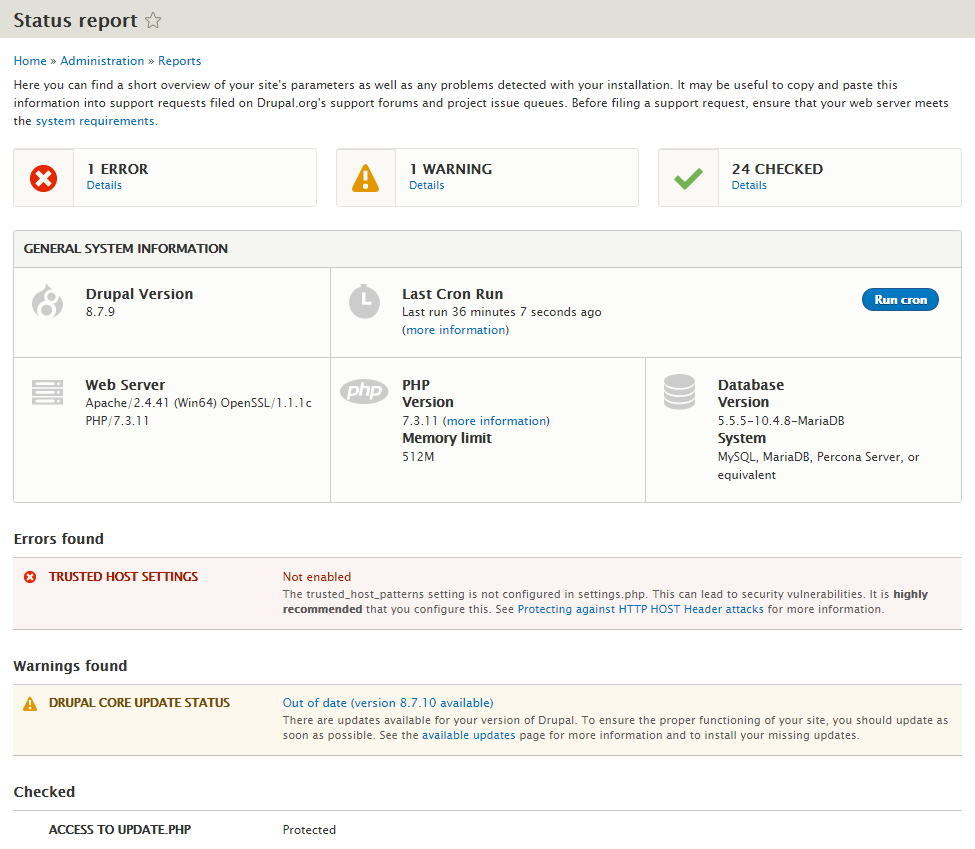The image size is (975, 849).
Task: Click the red error X icon in 1 ERROR card
Action: point(44,178)
